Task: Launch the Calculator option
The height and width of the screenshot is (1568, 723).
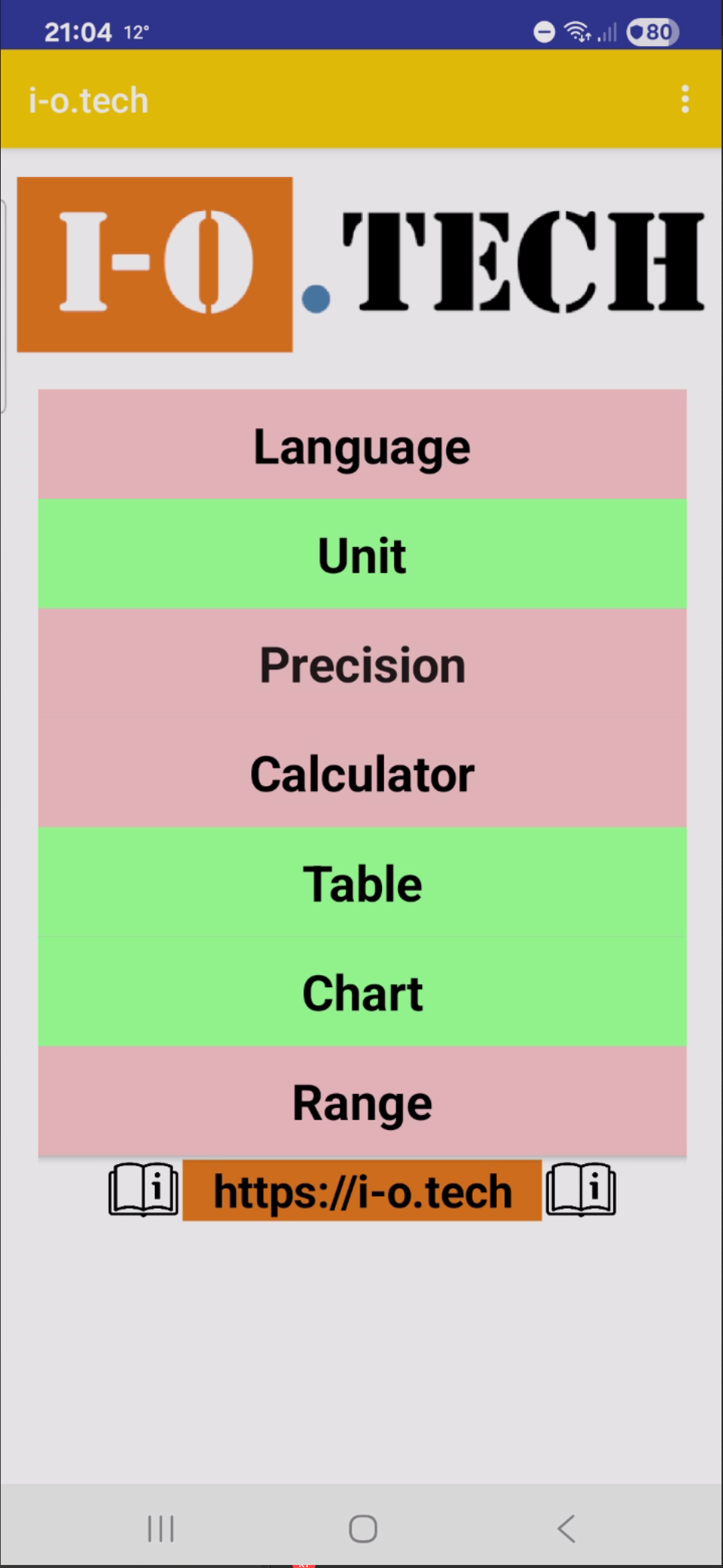Action: 362,774
